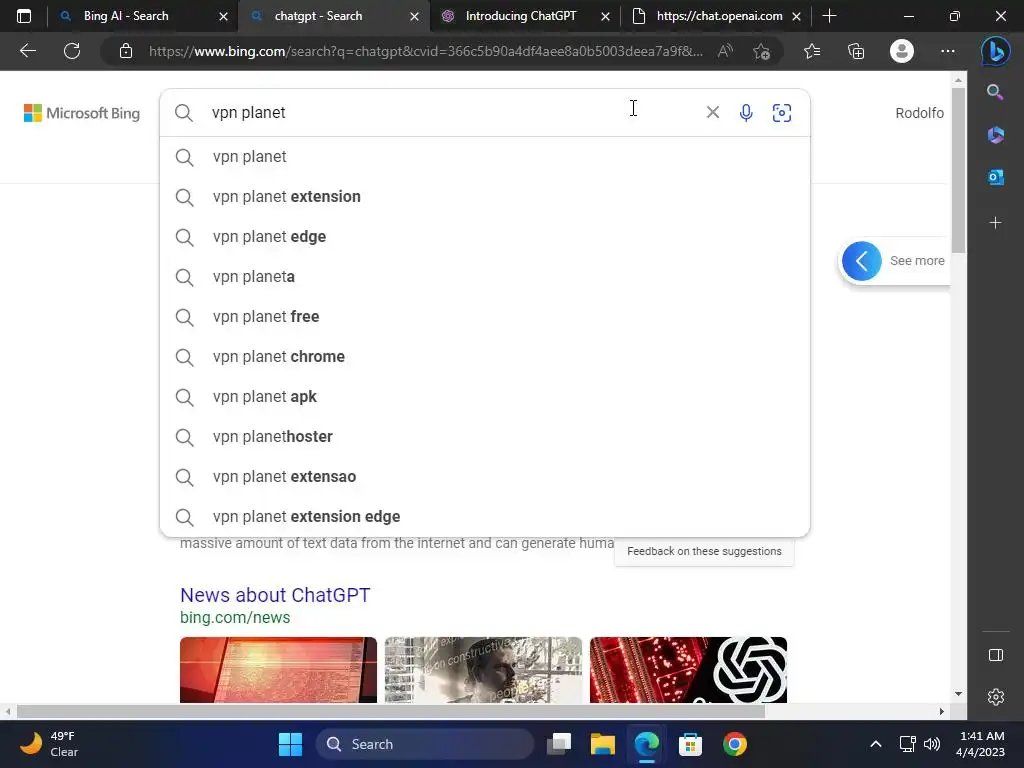Click the browser back arrow
Screen dimensions: 1024x768
[27, 51]
